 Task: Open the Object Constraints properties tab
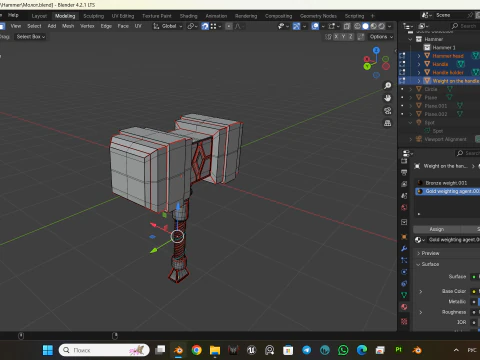(x=404, y=284)
